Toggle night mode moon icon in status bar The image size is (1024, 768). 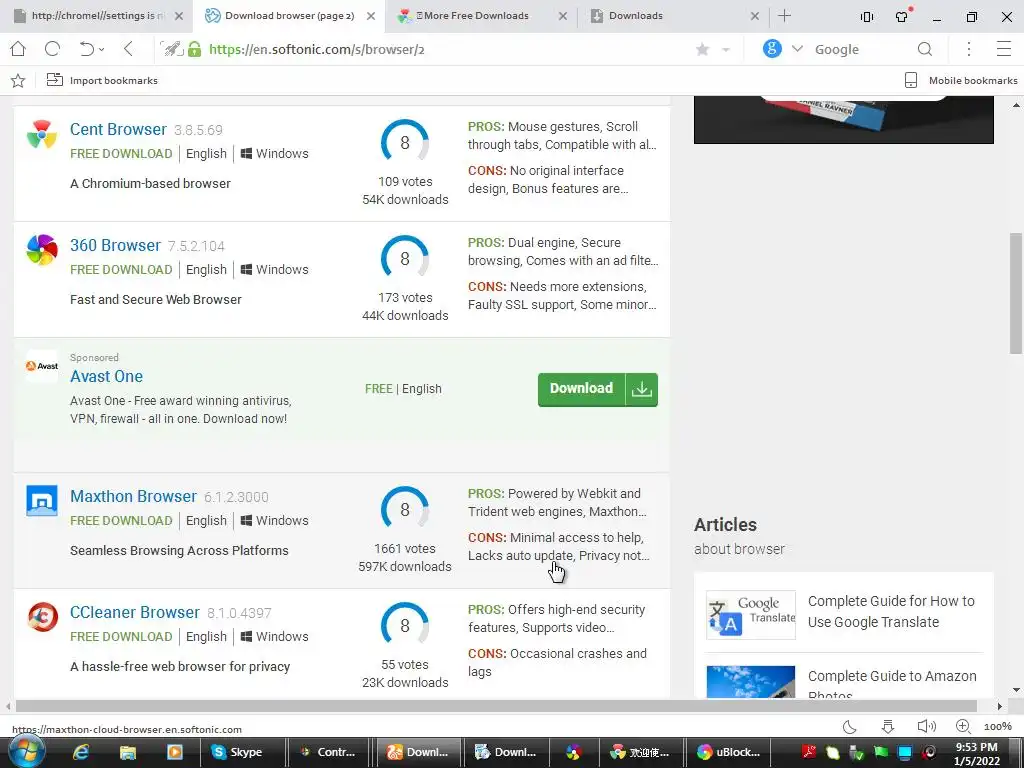[x=850, y=727]
